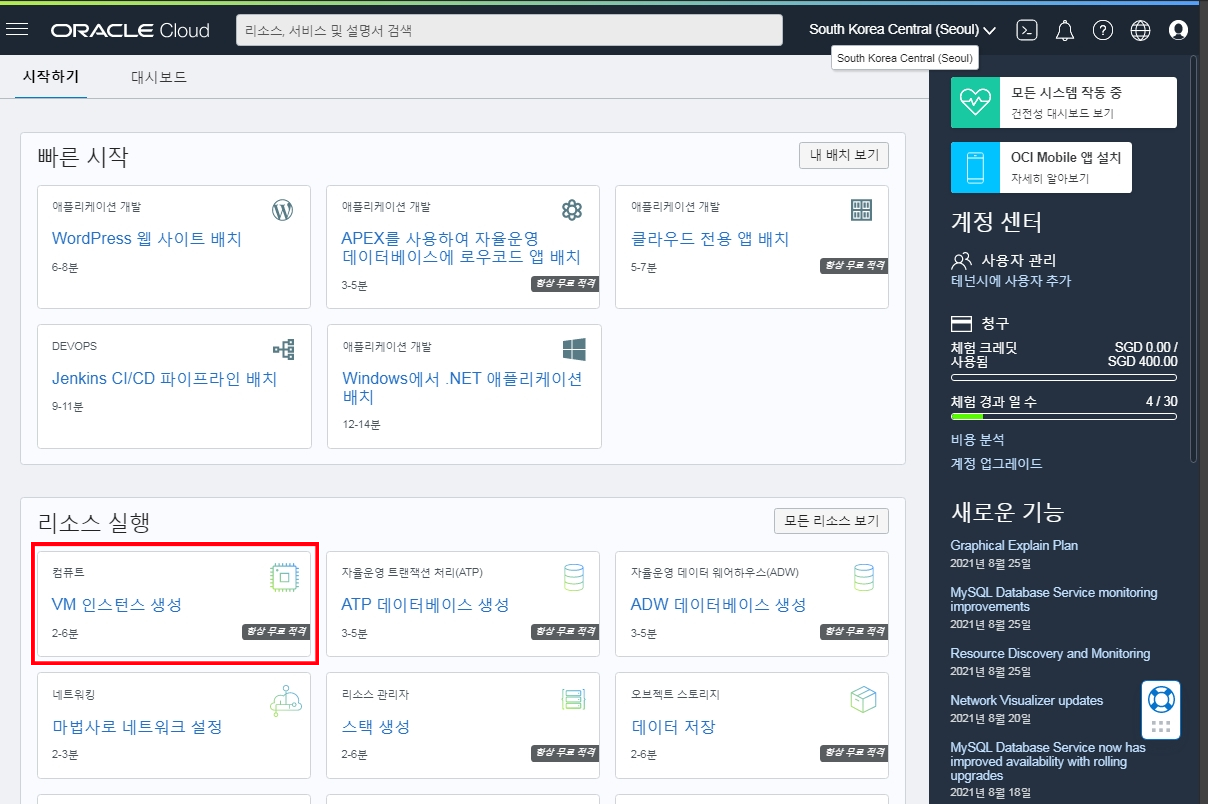Expand the South Korea Central region dropdown
The image size is (1208, 804).
click(x=902, y=30)
